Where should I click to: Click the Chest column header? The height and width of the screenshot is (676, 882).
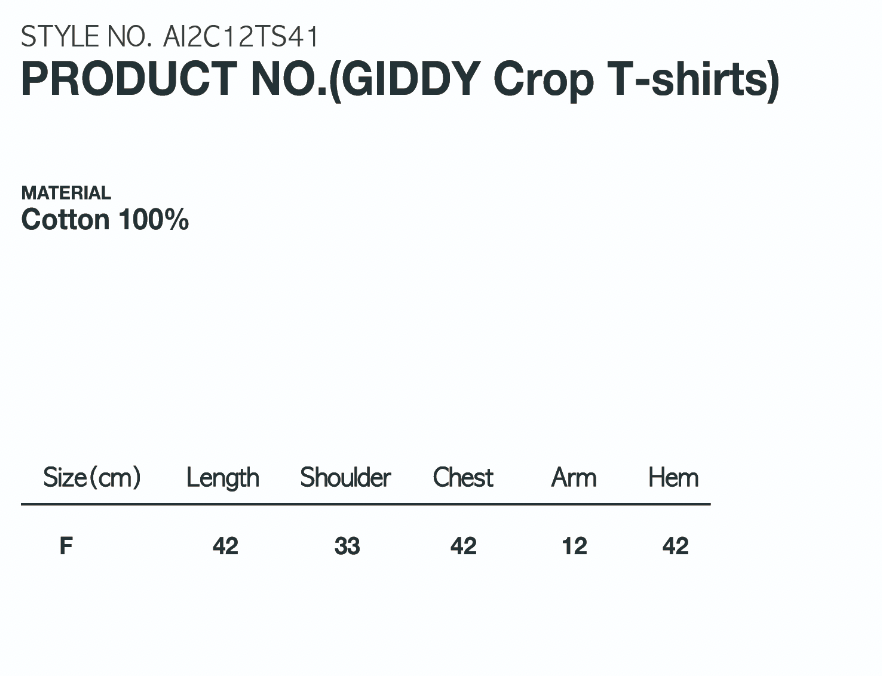coord(463,477)
